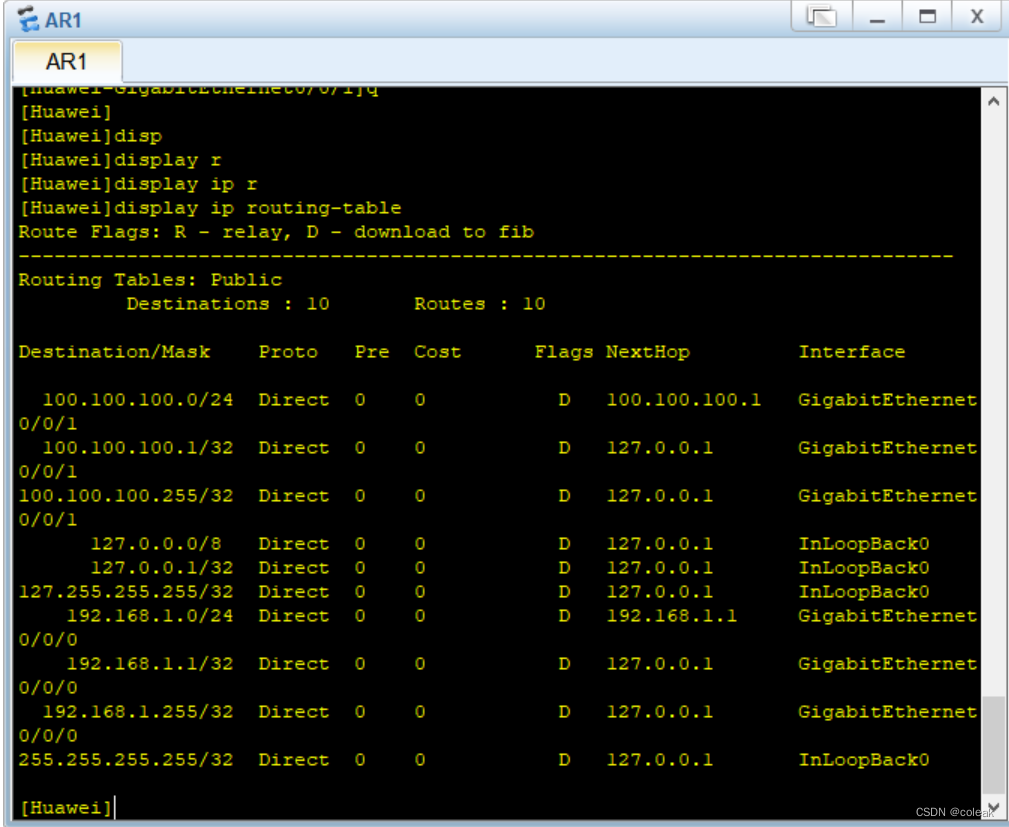Click 'Direct' in the 127.0.0.1/32 row

click(293, 568)
